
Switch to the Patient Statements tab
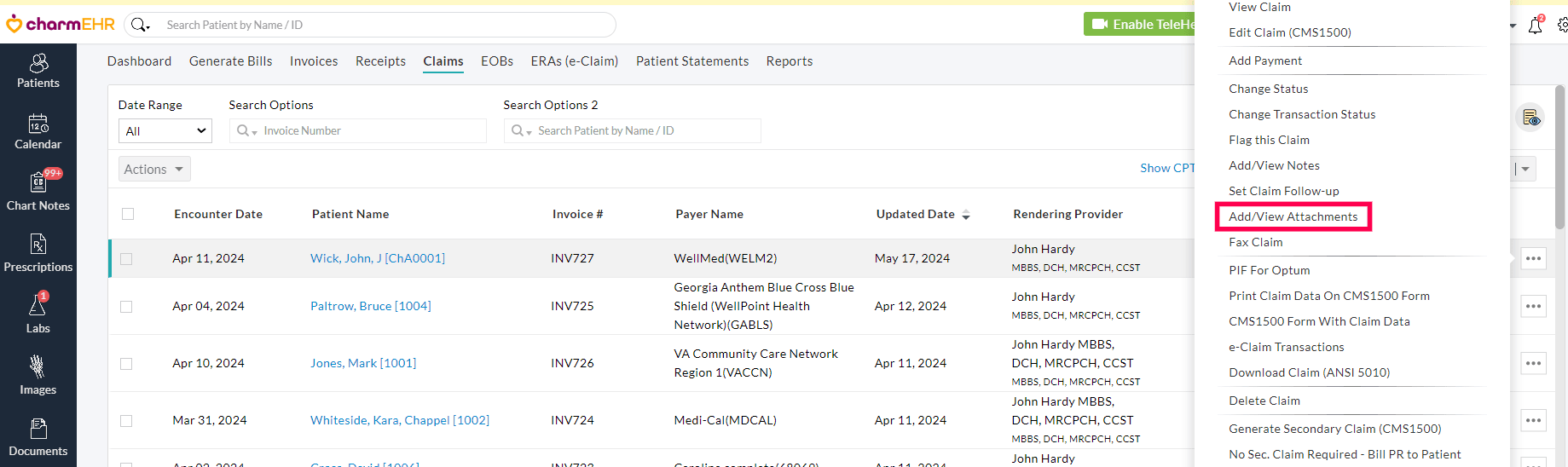[692, 61]
